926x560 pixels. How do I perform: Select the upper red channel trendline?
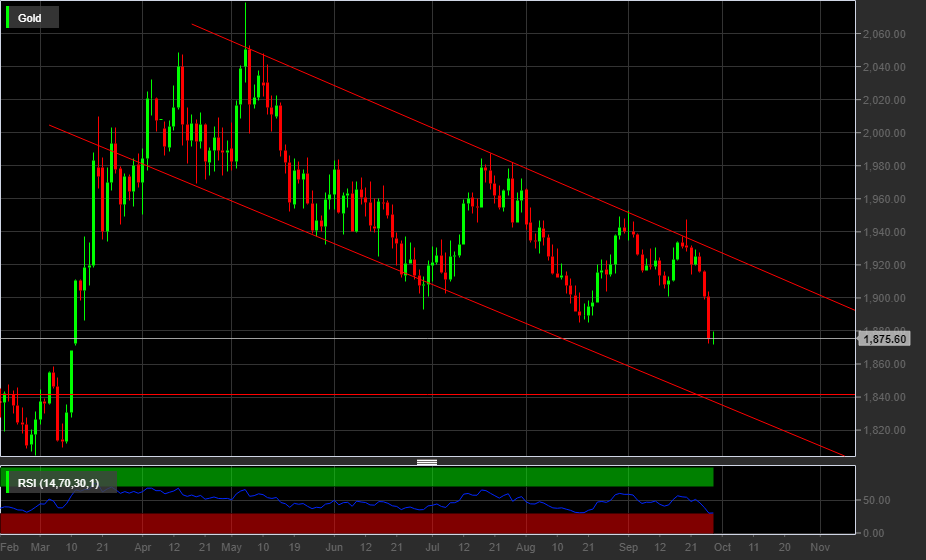point(523,167)
